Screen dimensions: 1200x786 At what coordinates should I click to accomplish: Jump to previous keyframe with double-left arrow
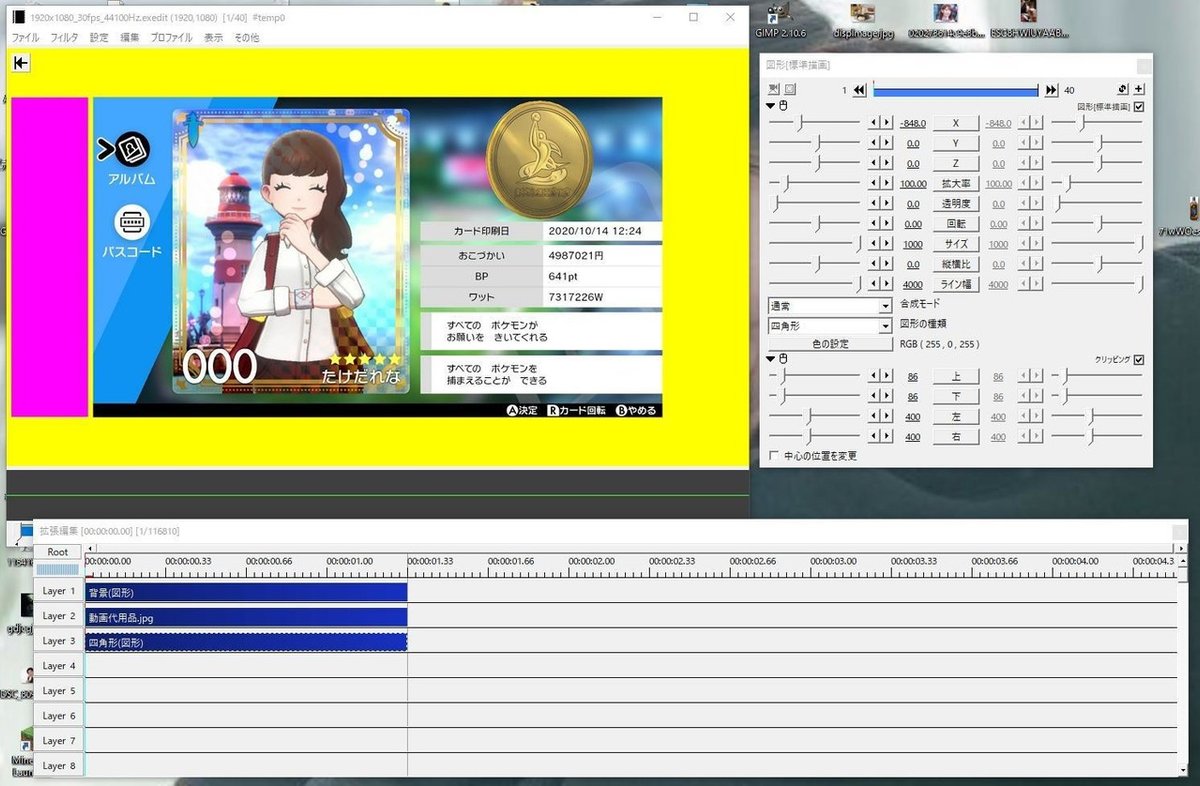click(x=859, y=90)
